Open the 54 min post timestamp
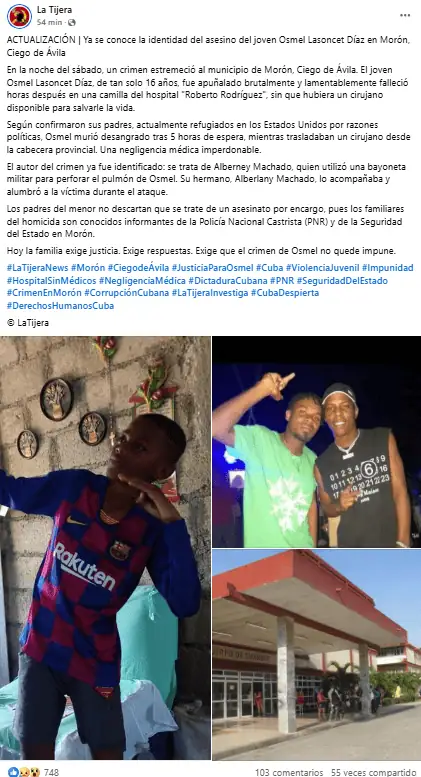421x777 pixels. [50, 22]
